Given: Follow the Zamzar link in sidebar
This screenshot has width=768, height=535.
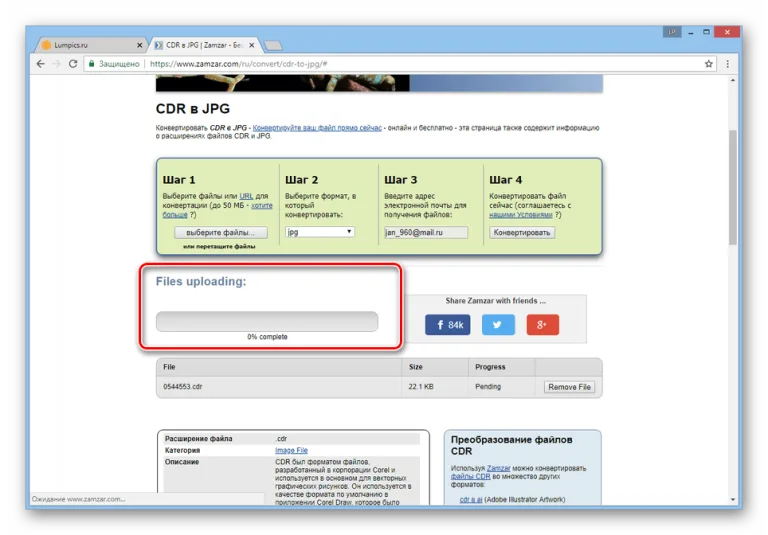Looking at the screenshot, I should [498, 468].
